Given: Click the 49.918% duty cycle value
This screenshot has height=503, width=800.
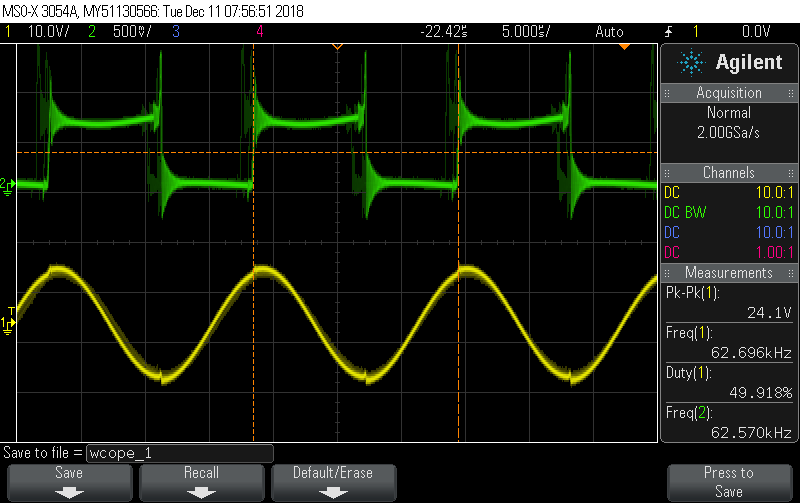Looking at the screenshot, I should point(761,392).
